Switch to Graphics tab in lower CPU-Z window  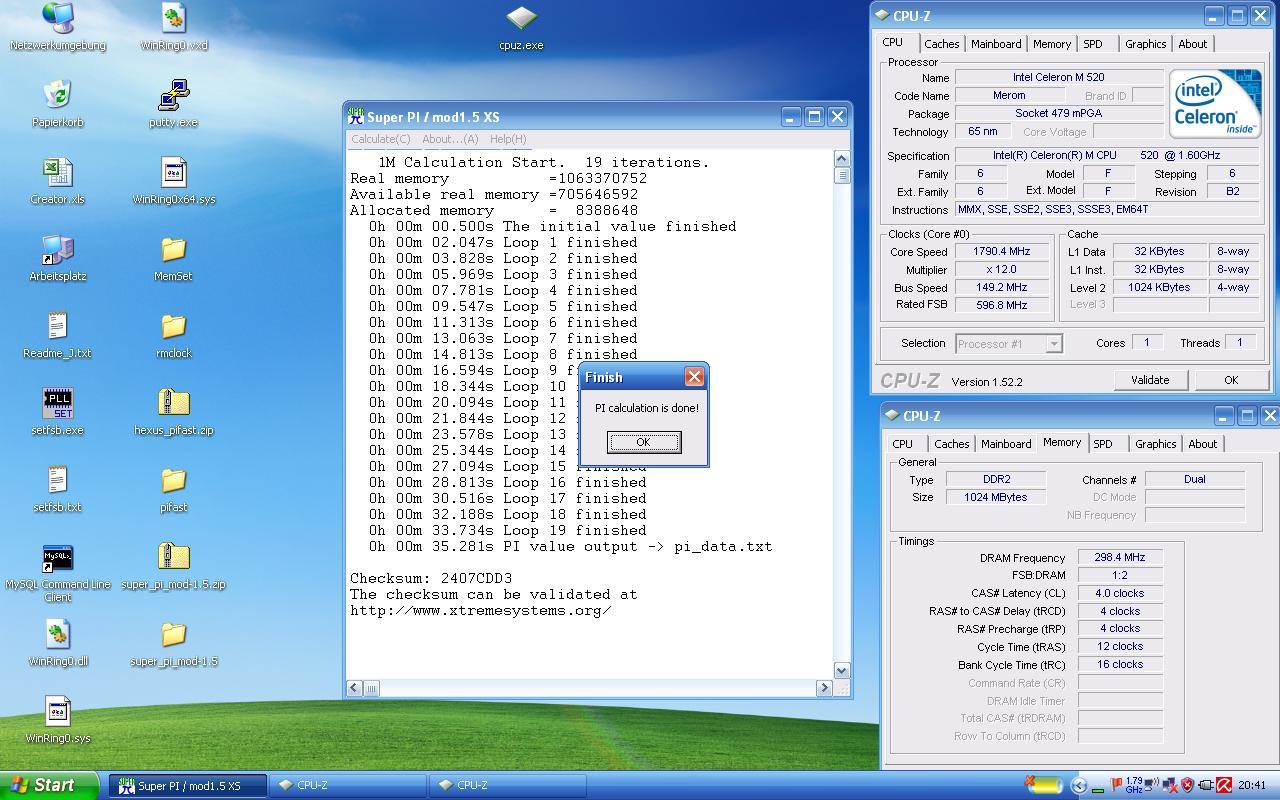(x=1155, y=444)
